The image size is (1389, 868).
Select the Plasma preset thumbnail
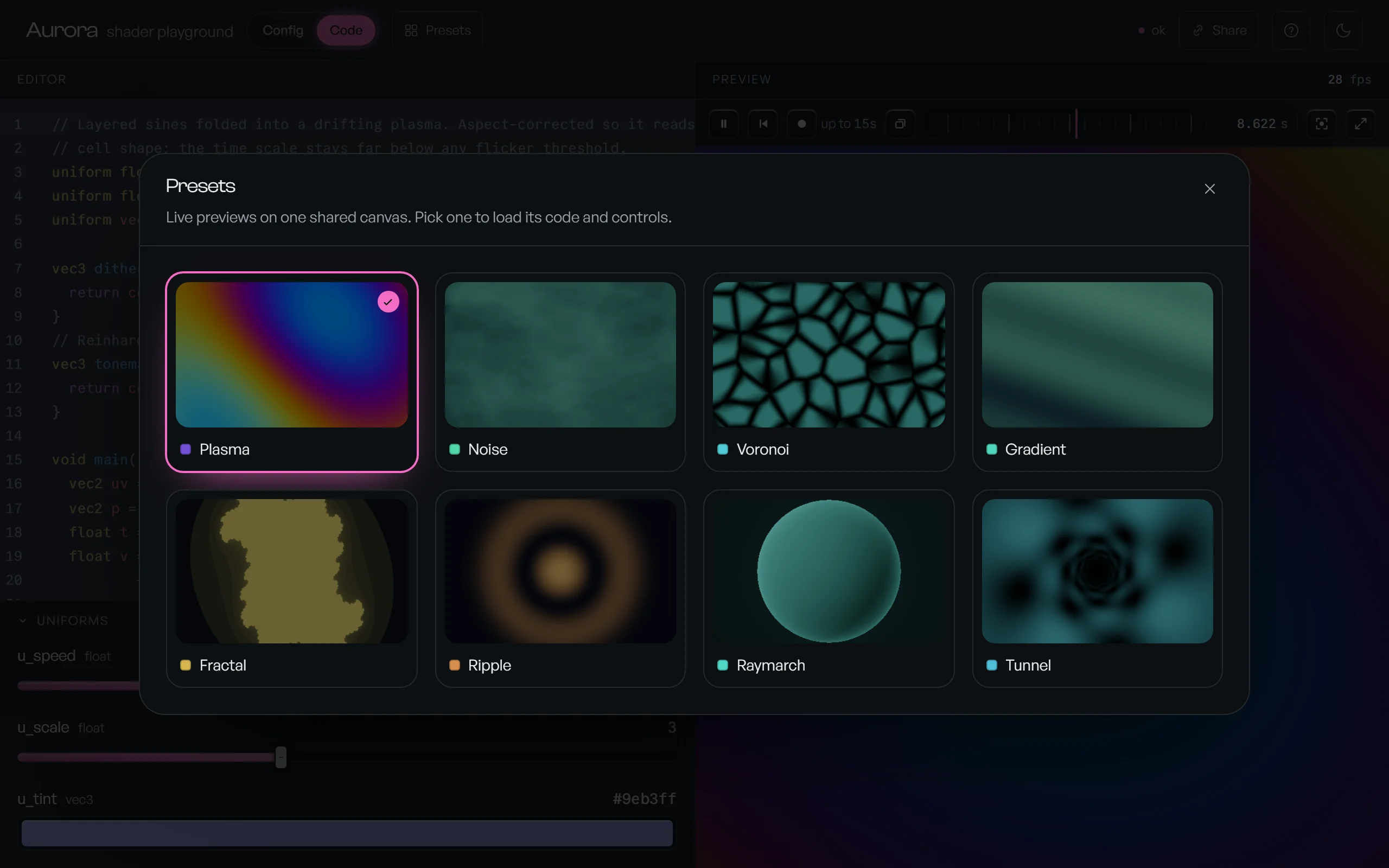coord(291,354)
